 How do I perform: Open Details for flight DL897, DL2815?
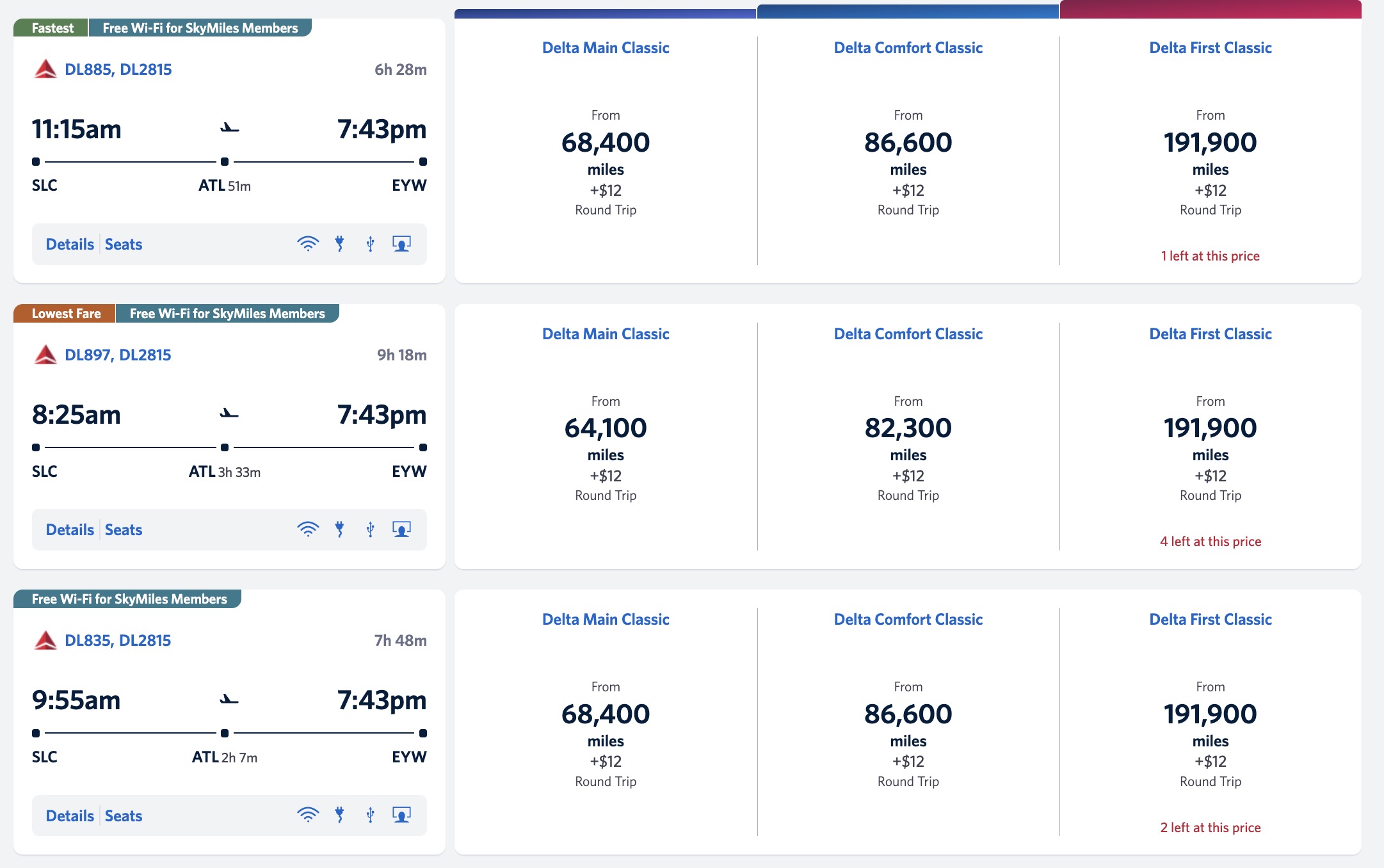pos(70,529)
